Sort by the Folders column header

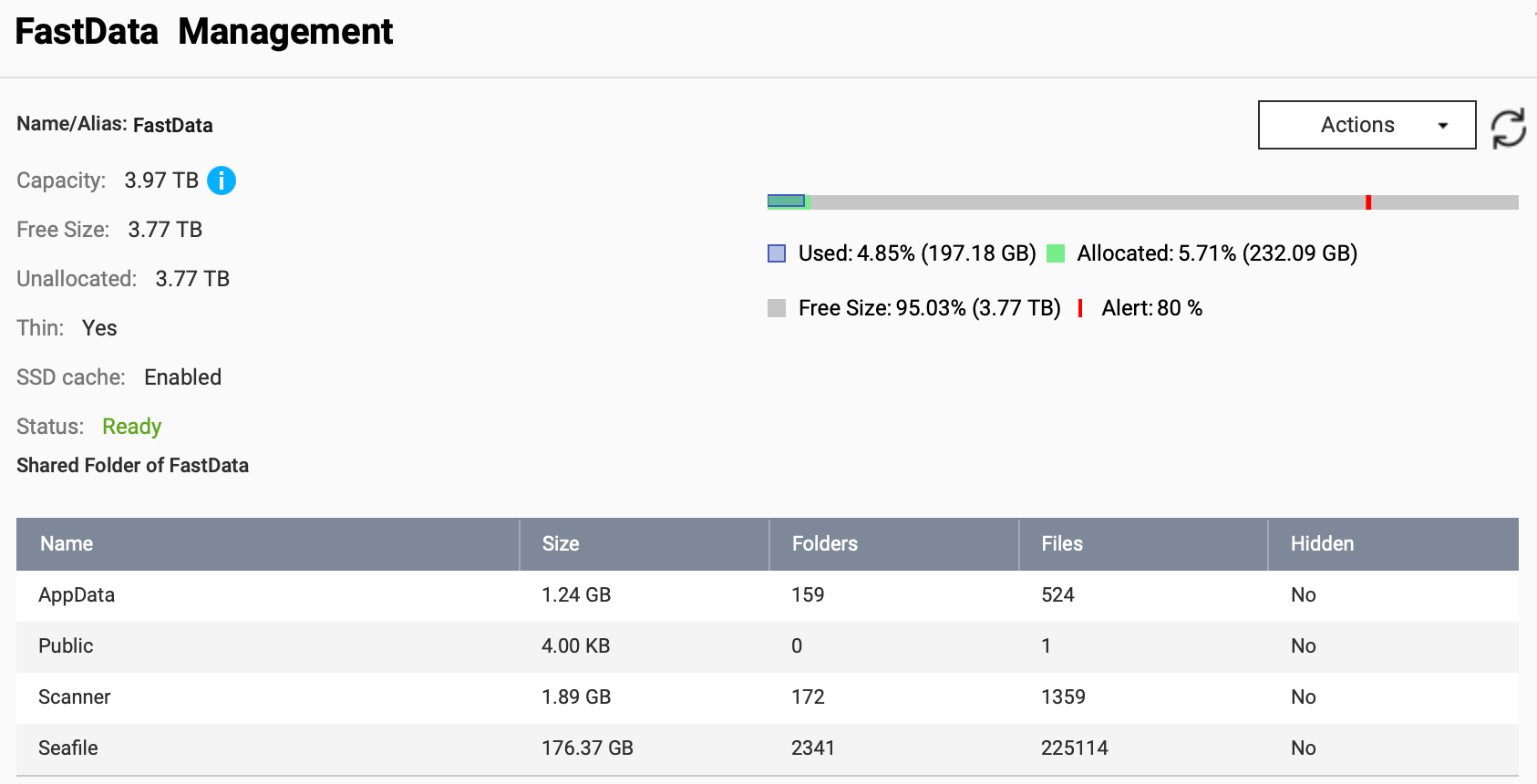(x=894, y=544)
